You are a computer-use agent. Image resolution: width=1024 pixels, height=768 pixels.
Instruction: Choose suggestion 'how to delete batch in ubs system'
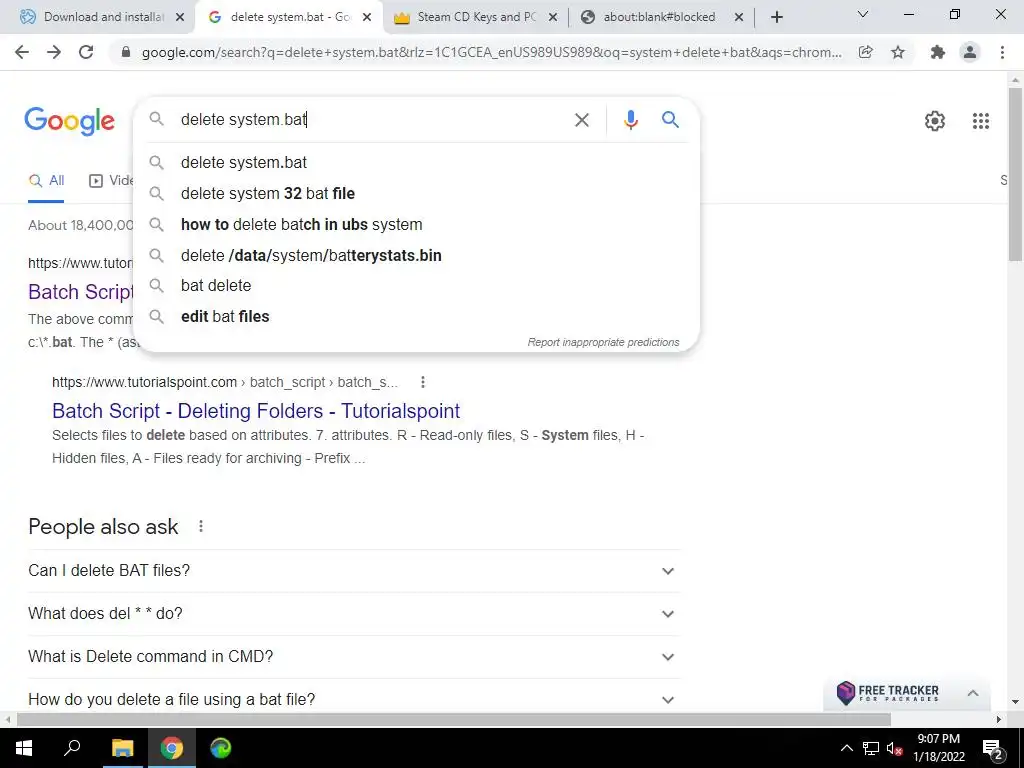click(417, 224)
